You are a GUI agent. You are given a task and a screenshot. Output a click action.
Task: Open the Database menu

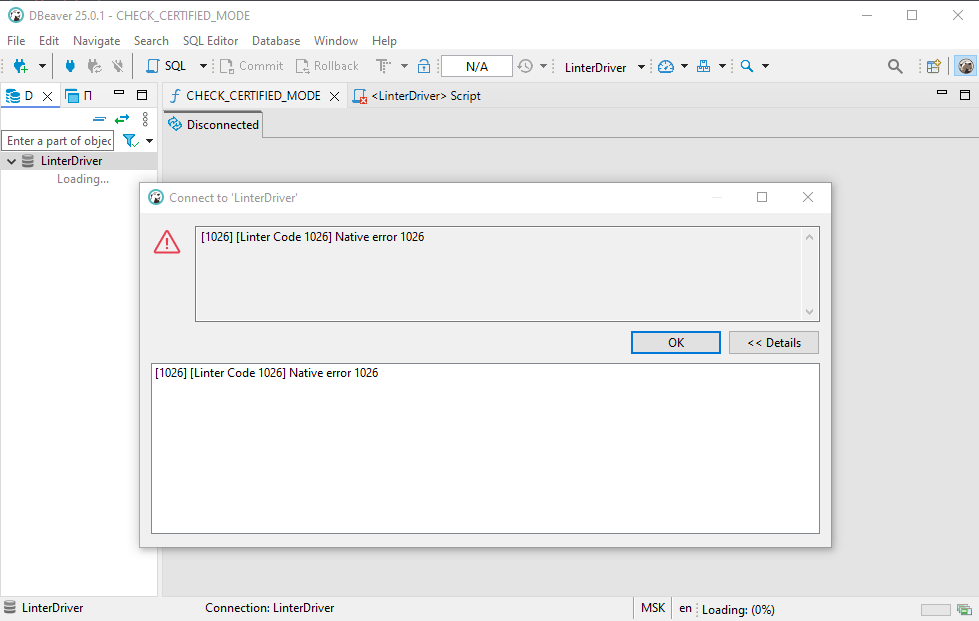point(275,41)
